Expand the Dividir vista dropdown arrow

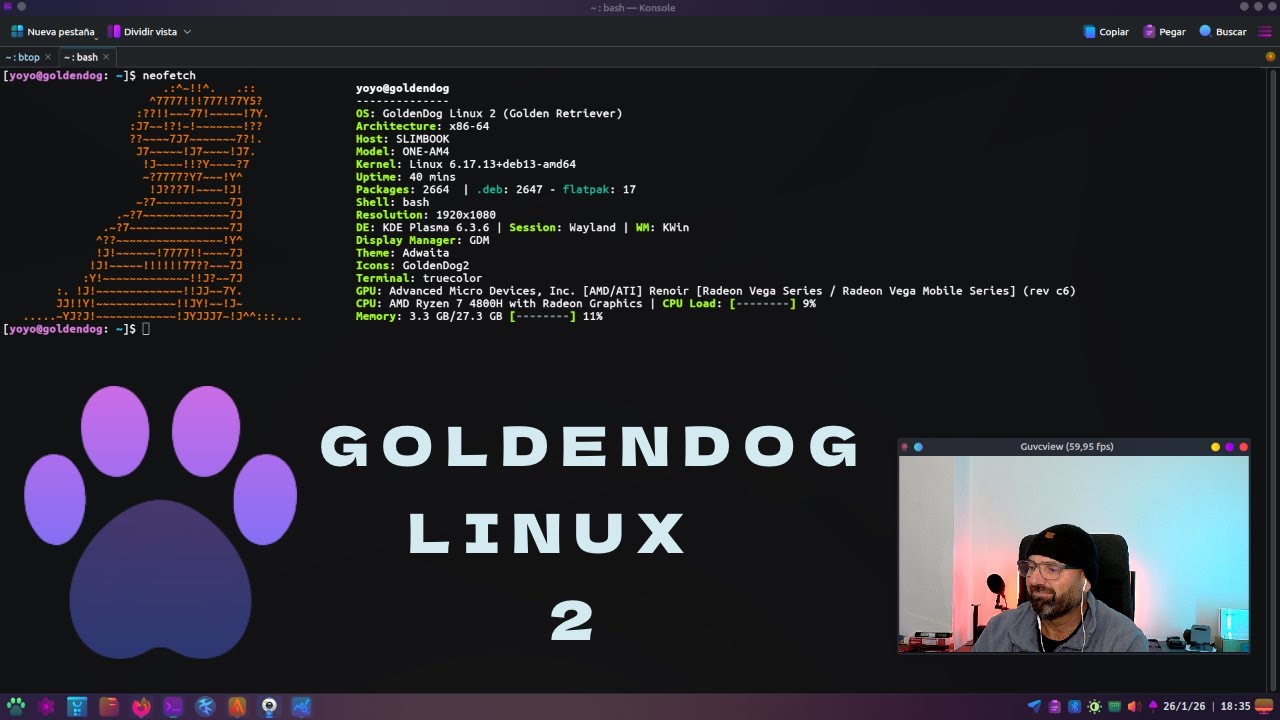tap(187, 32)
